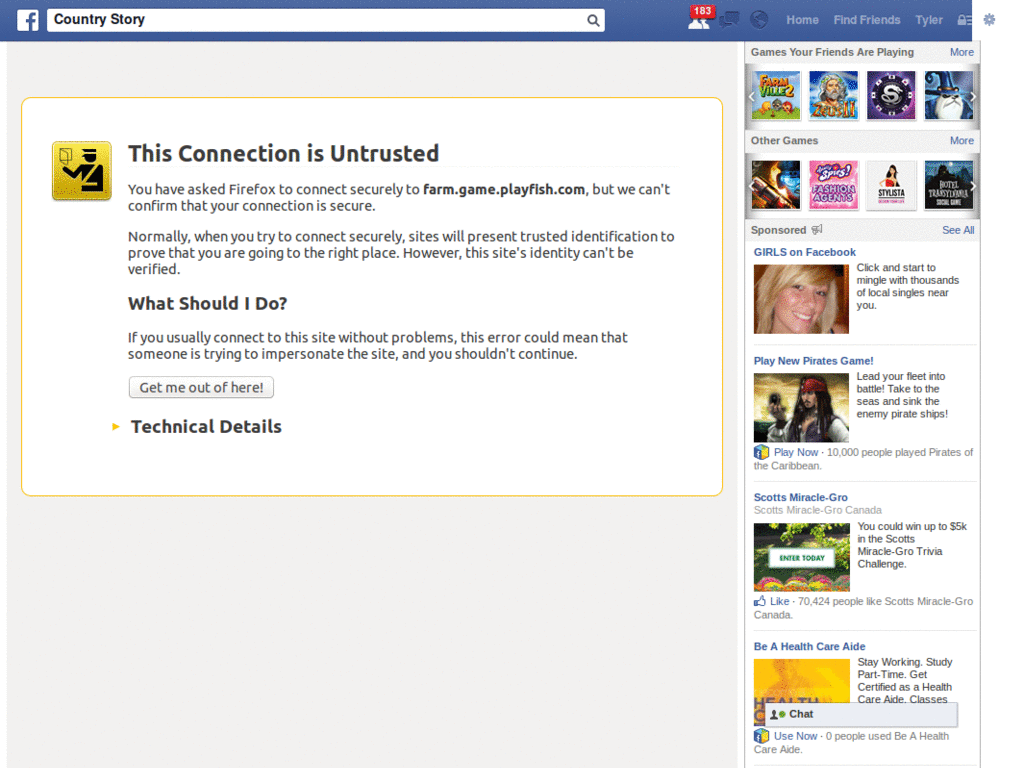Screen dimensions: 1024x768
Task: Click the farm.game.playfish.com domain text
Action: pos(504,189)
